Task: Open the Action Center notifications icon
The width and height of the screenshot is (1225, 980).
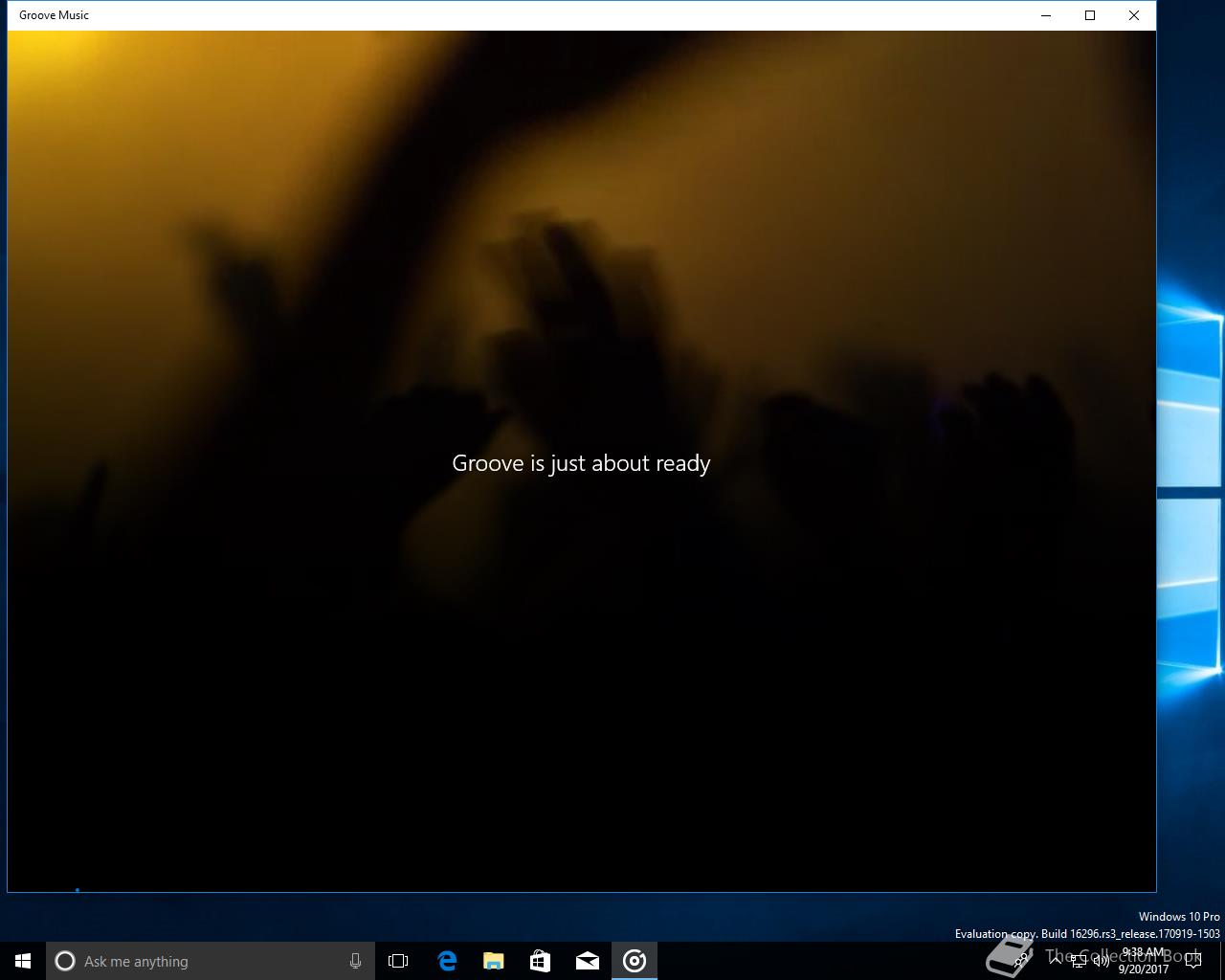Action: coord(1192,961)
